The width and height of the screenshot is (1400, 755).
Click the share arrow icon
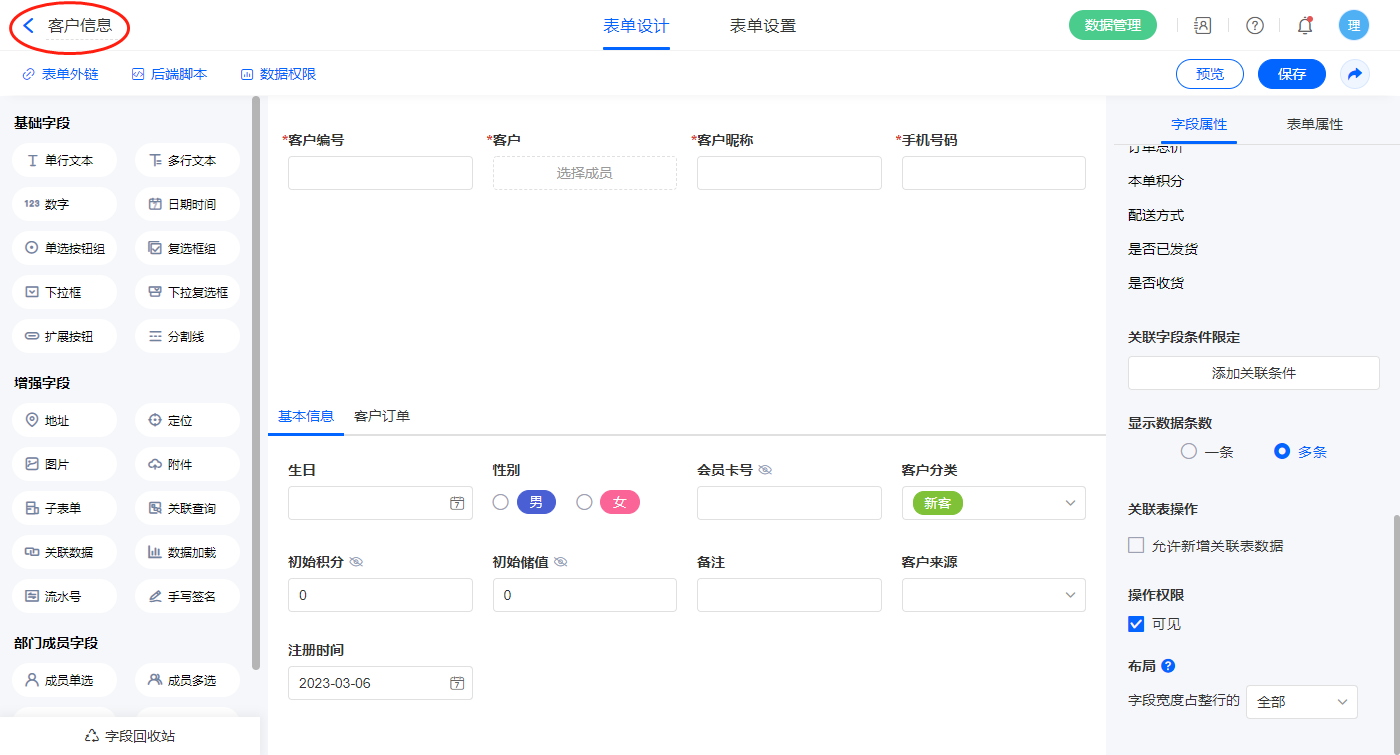coord(1355,74)
